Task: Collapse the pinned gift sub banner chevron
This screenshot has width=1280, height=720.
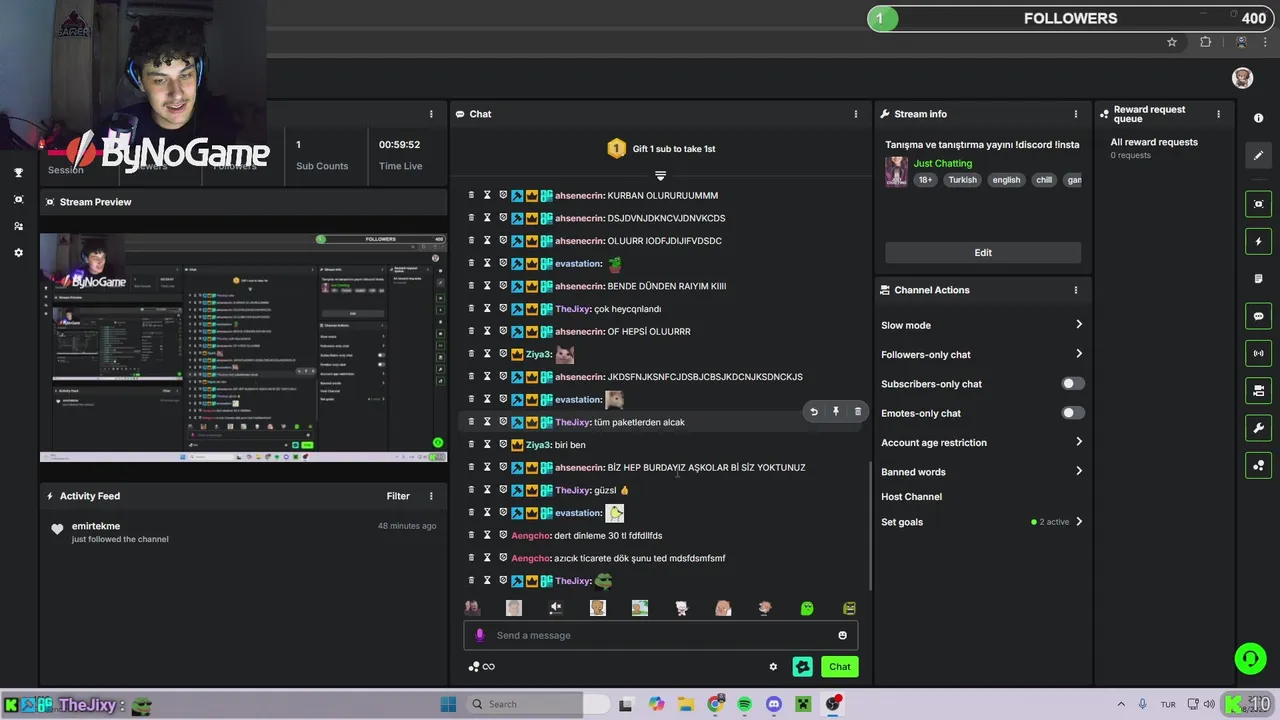Action: coord(660,176)
